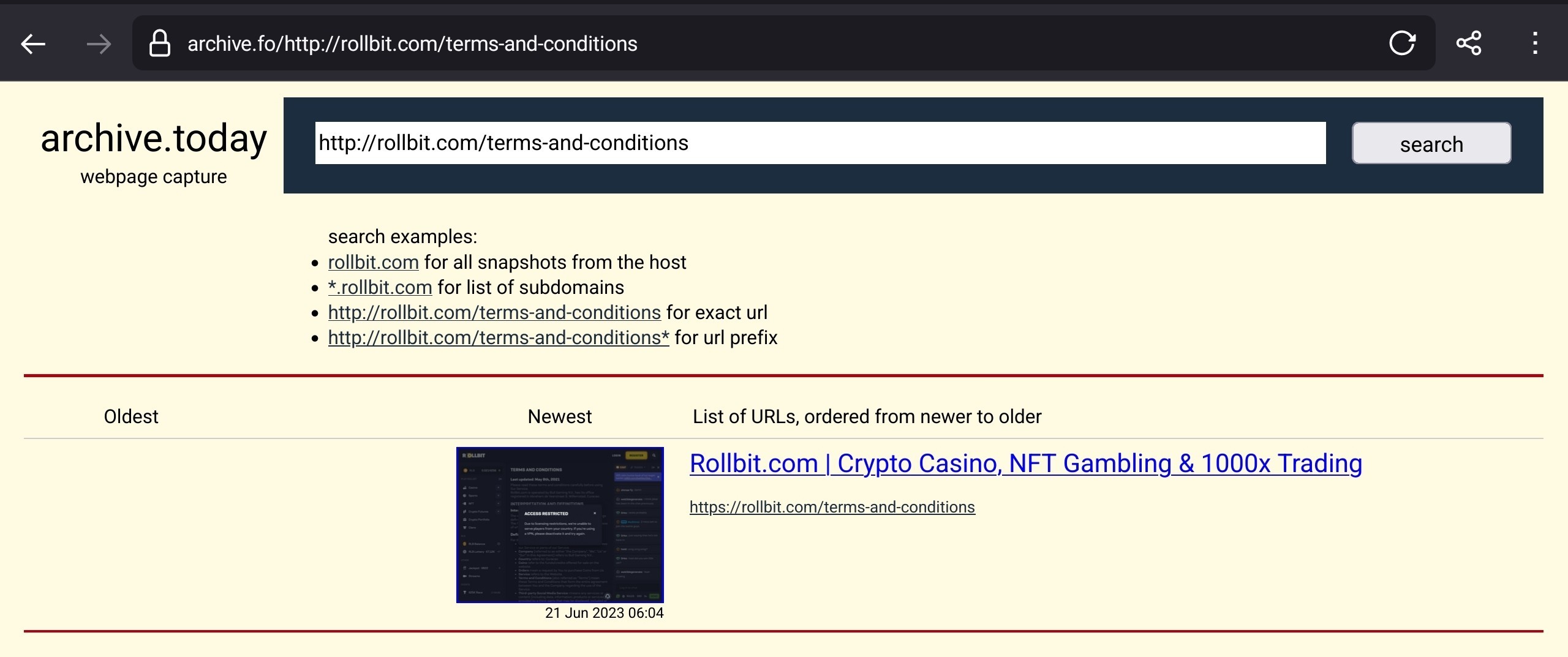
Task: Click the 'webpage capture' subtitle
Action: click(154, 176)
